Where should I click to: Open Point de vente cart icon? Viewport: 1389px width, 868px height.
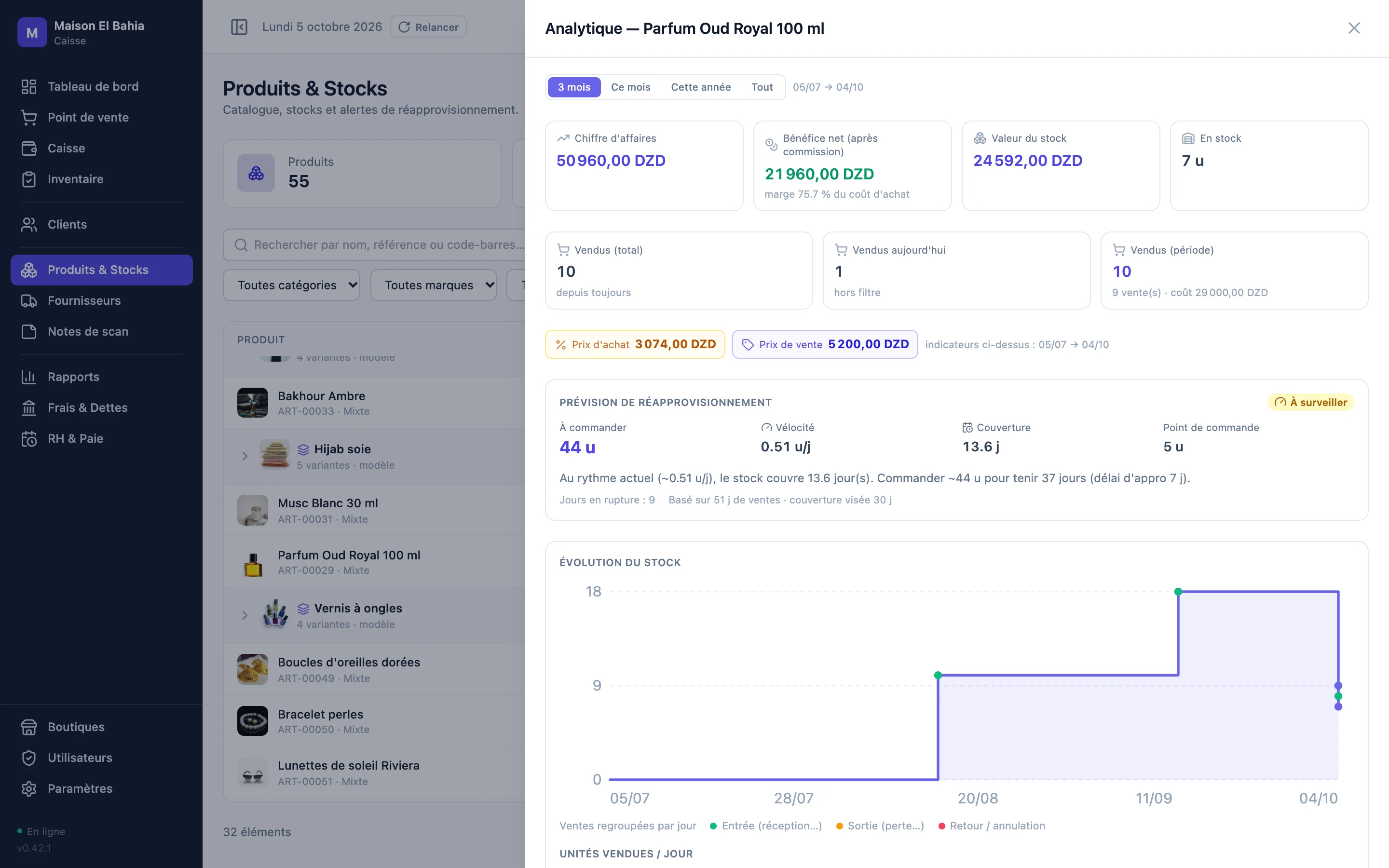29,117
